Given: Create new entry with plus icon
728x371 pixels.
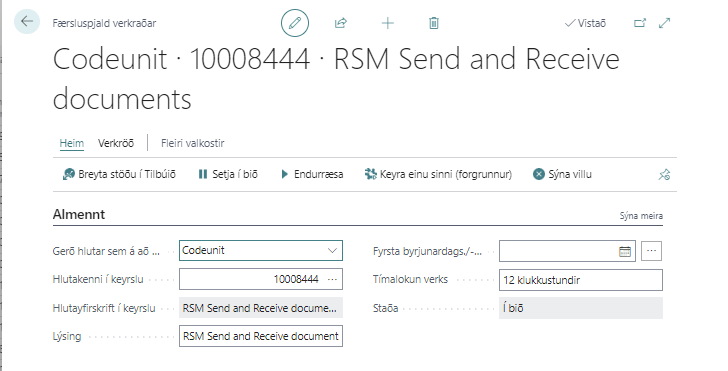Looking at the screenshot, I should pyautogui.click(x=388, y=23).
